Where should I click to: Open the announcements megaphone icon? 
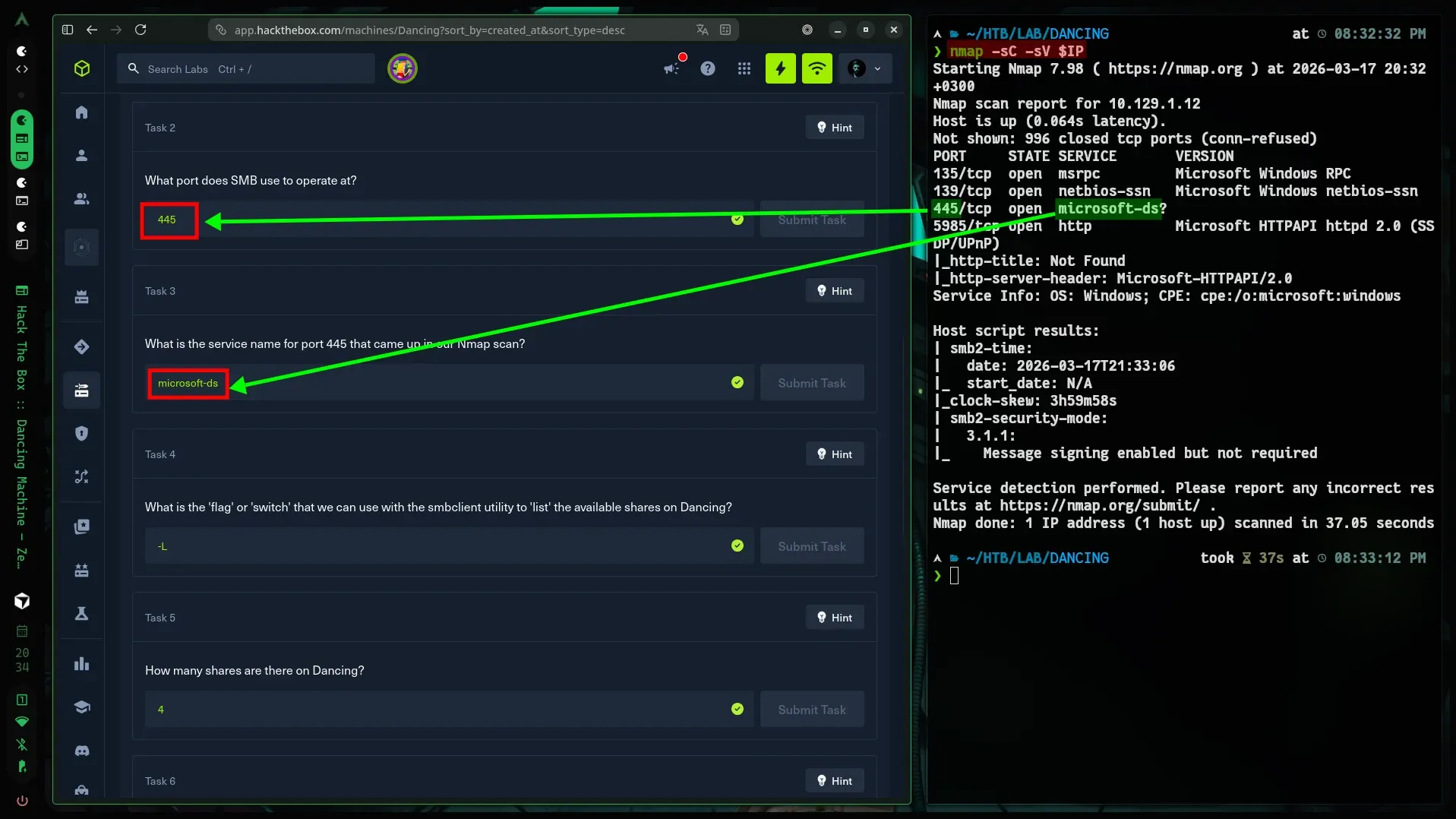[x=671, y=68]
